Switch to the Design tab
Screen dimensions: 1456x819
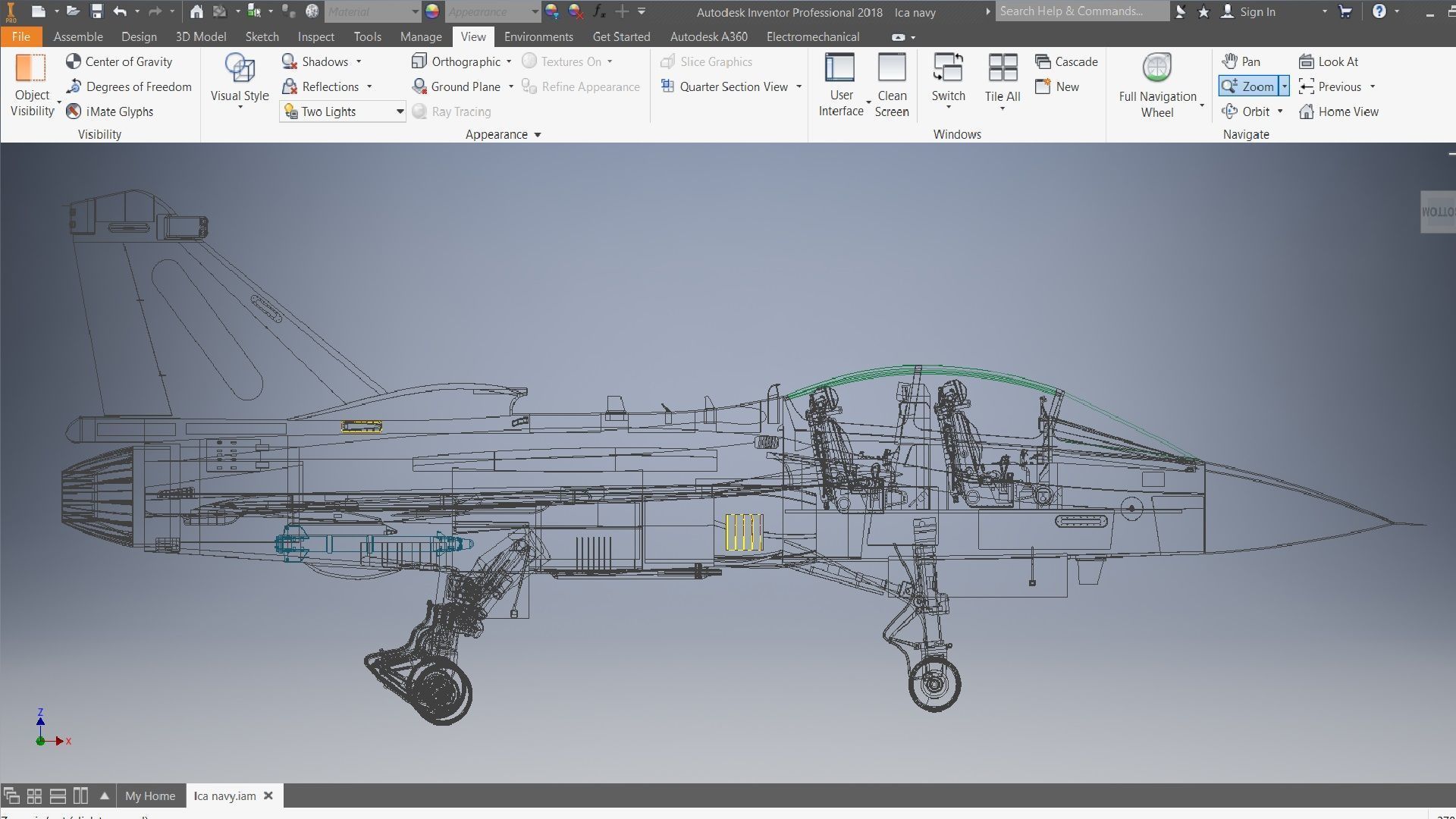pyautogui.click(x=139, y=36)
